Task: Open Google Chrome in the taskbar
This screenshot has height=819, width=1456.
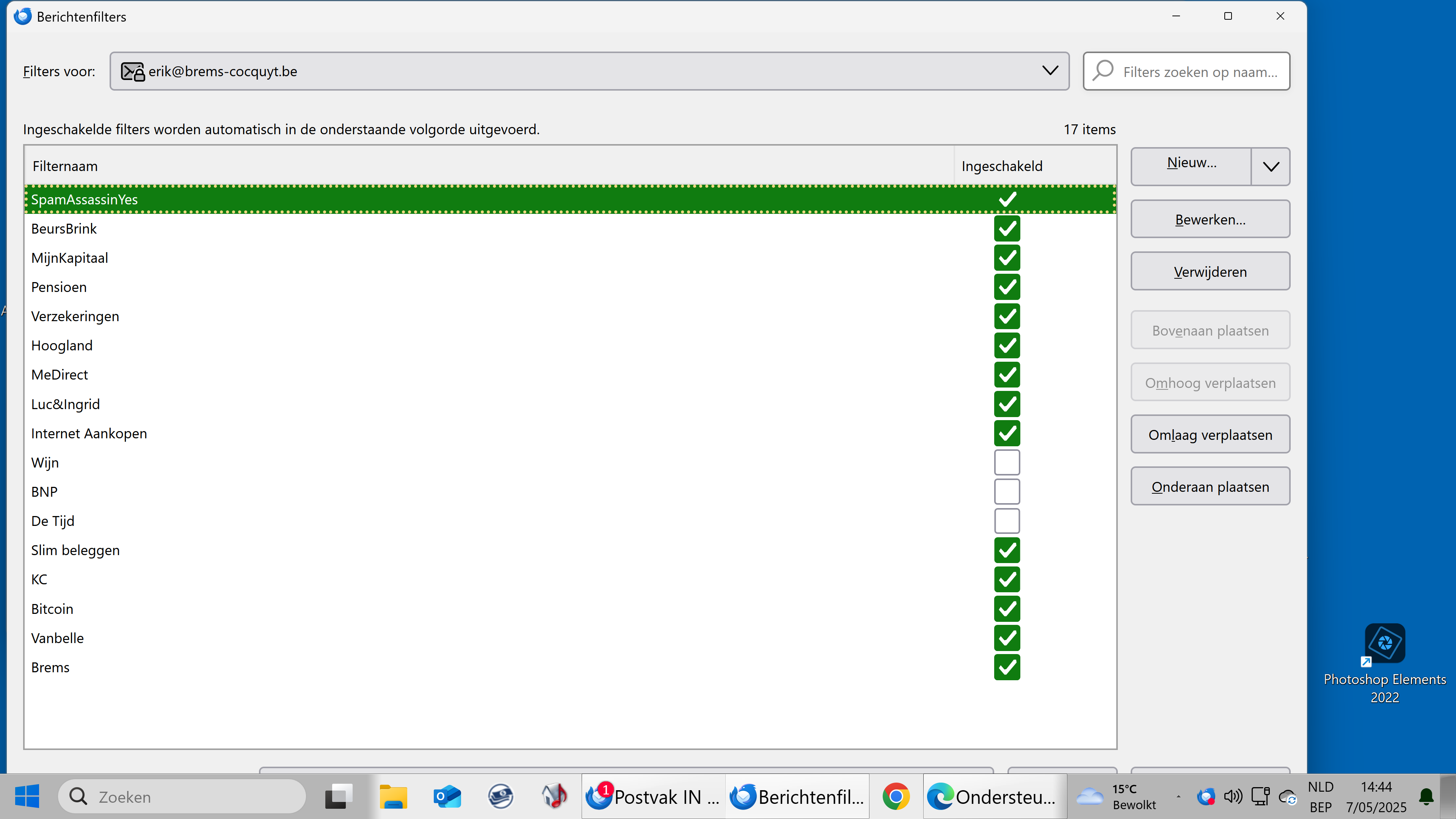Action: tap(896, 796)
